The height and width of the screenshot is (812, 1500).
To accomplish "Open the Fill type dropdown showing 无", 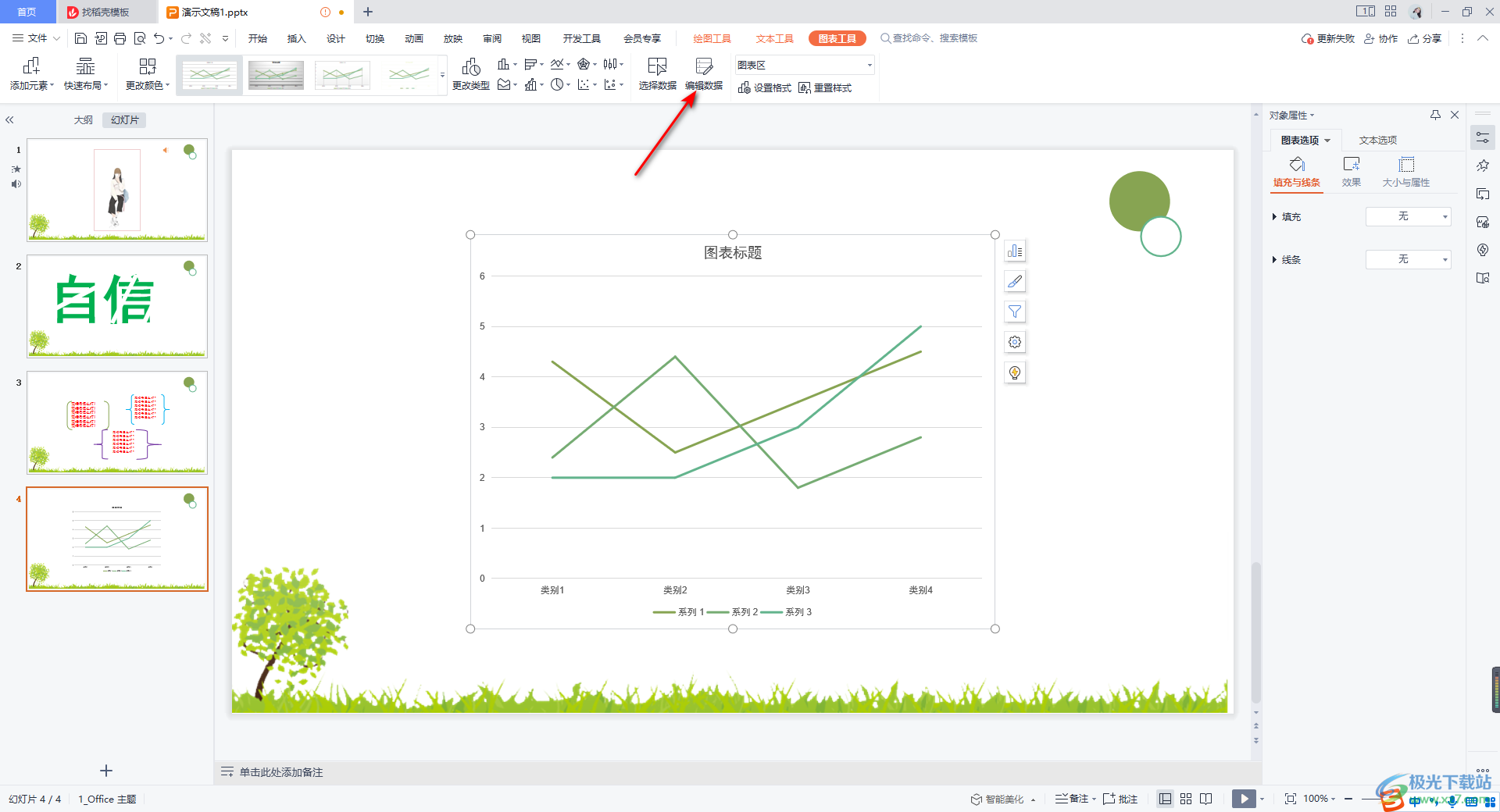I will [x=1408, y=216].
